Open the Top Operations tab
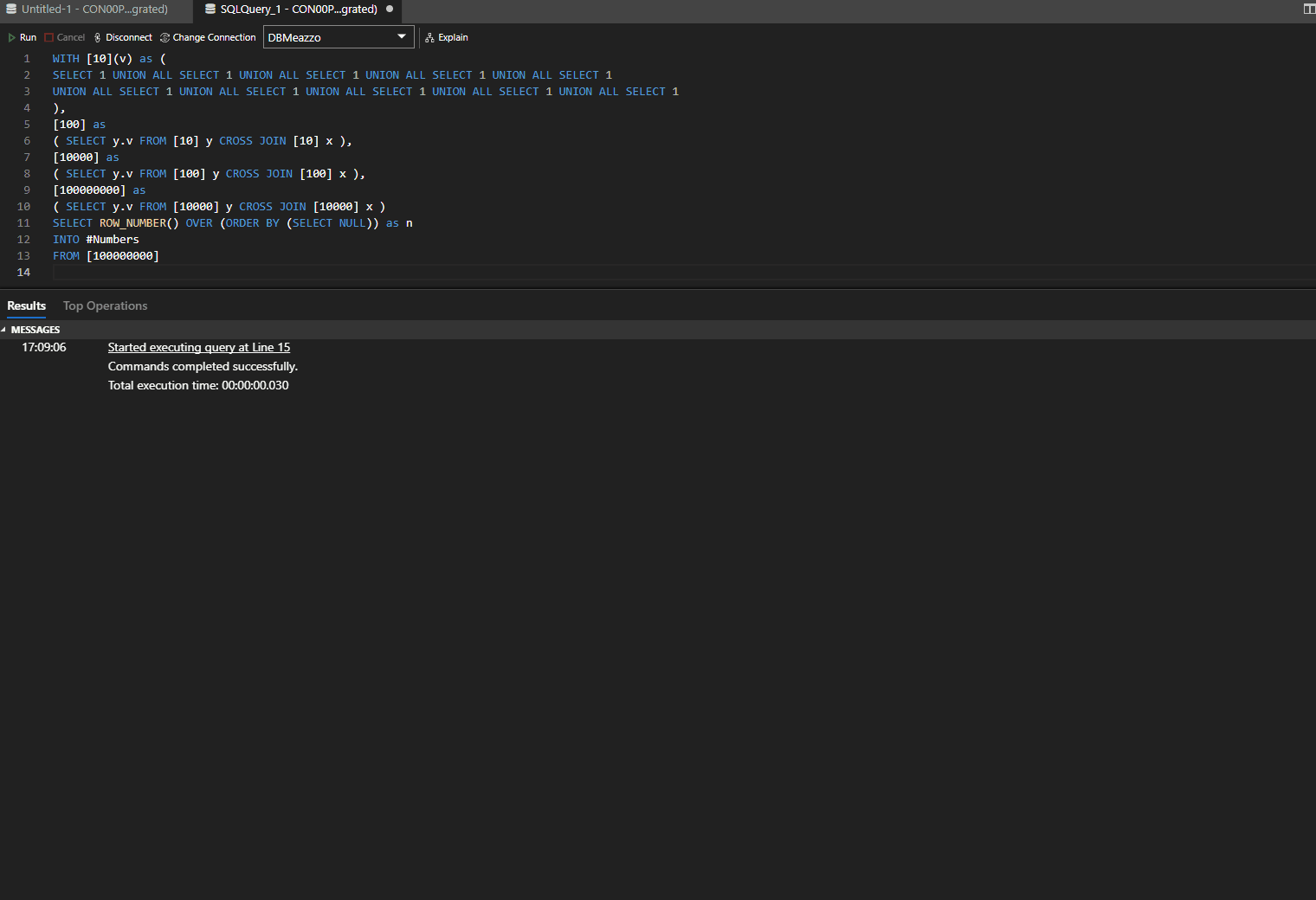 (105, 306)
